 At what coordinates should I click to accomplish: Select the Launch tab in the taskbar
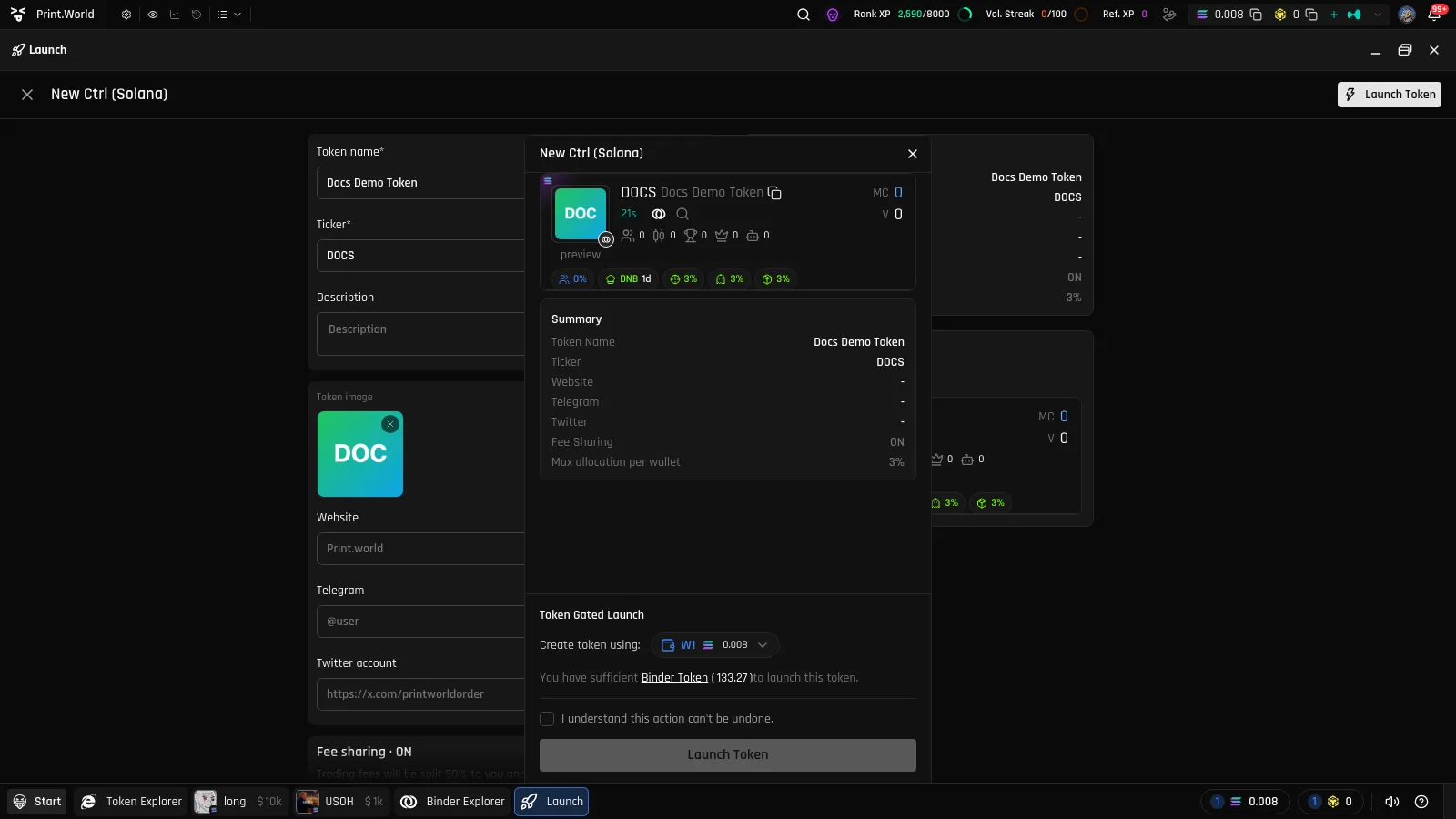pyautogui.click(x=552, y=802)
